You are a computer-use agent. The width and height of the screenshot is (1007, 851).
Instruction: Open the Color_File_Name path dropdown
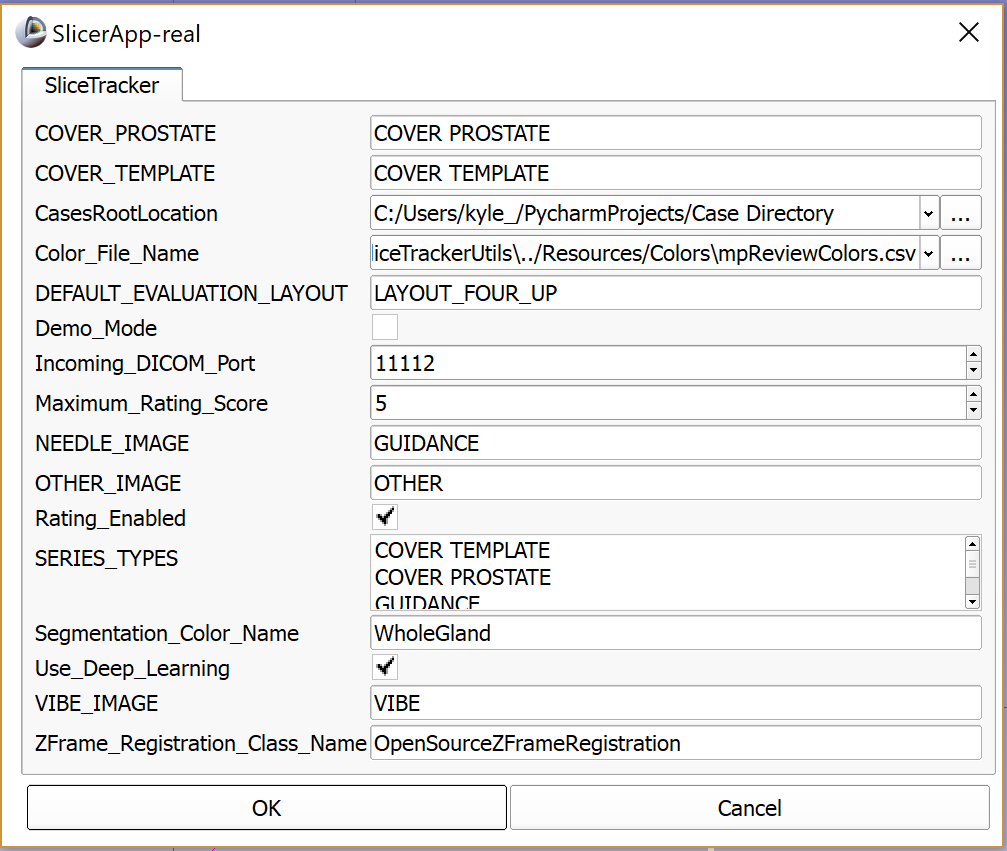click(x=928, y=254)
